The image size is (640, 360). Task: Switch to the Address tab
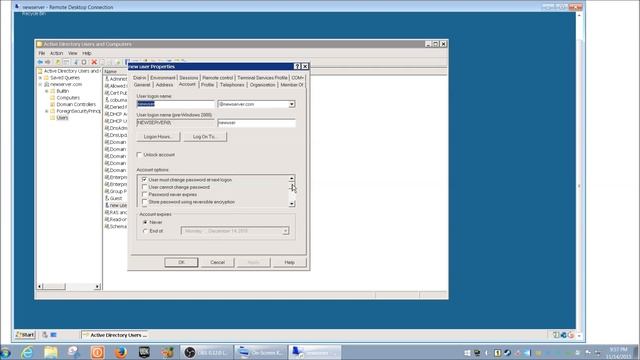click(x=164, y=85)
